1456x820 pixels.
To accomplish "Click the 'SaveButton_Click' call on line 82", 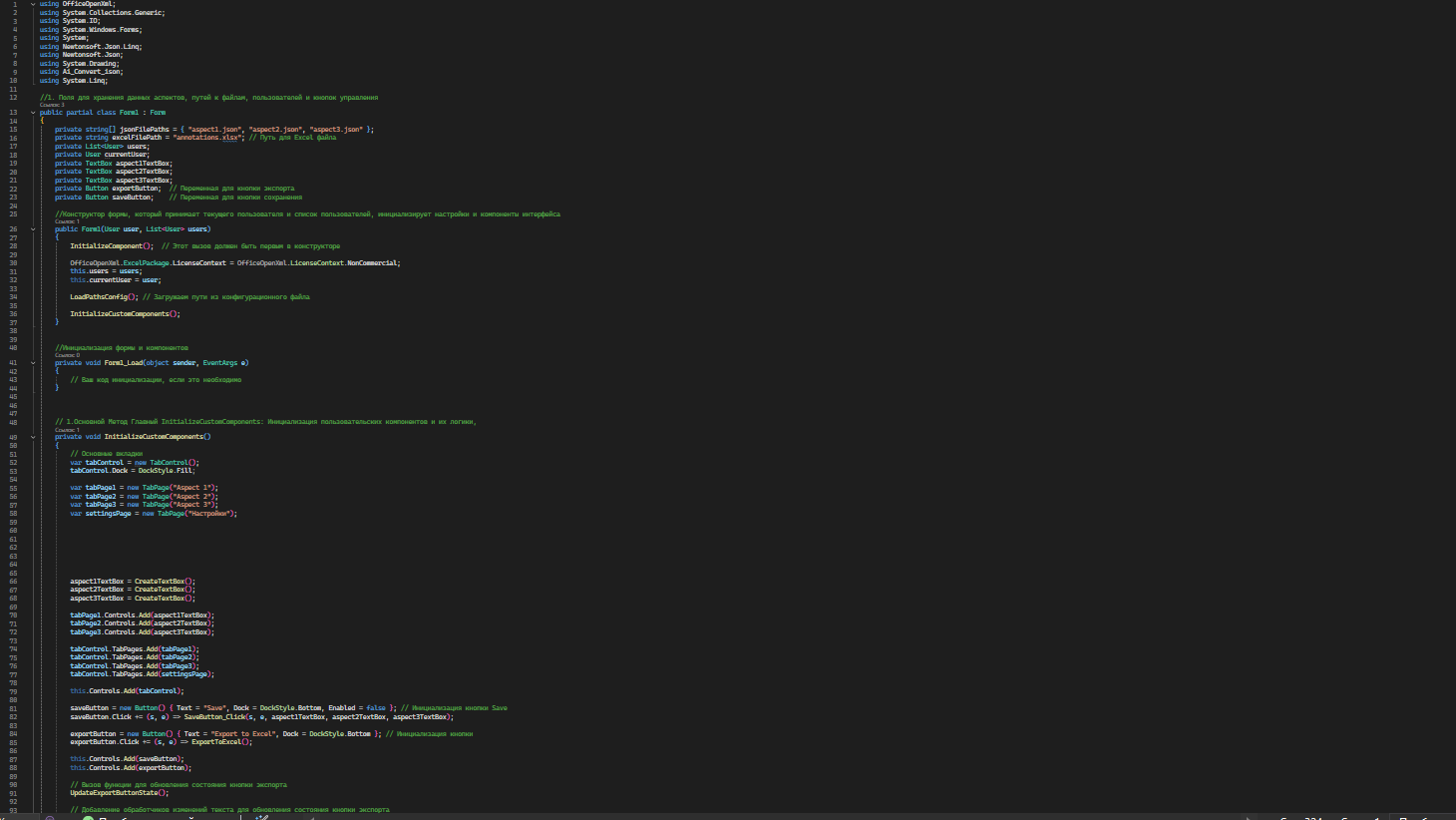I will point(214,717).
